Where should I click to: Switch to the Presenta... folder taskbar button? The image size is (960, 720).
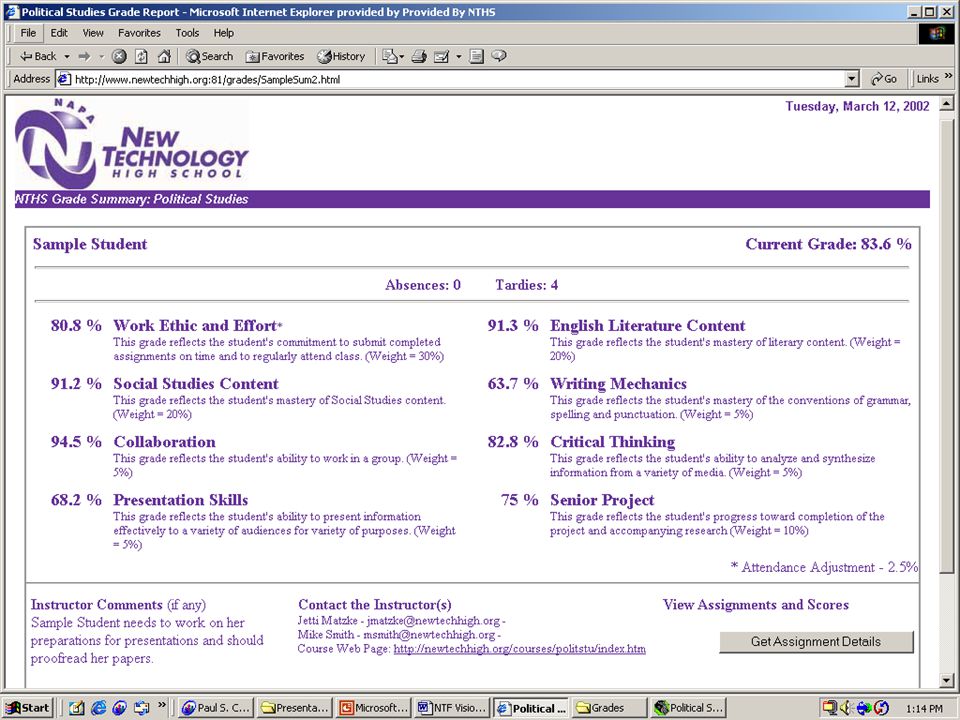[x=294, y=708]
